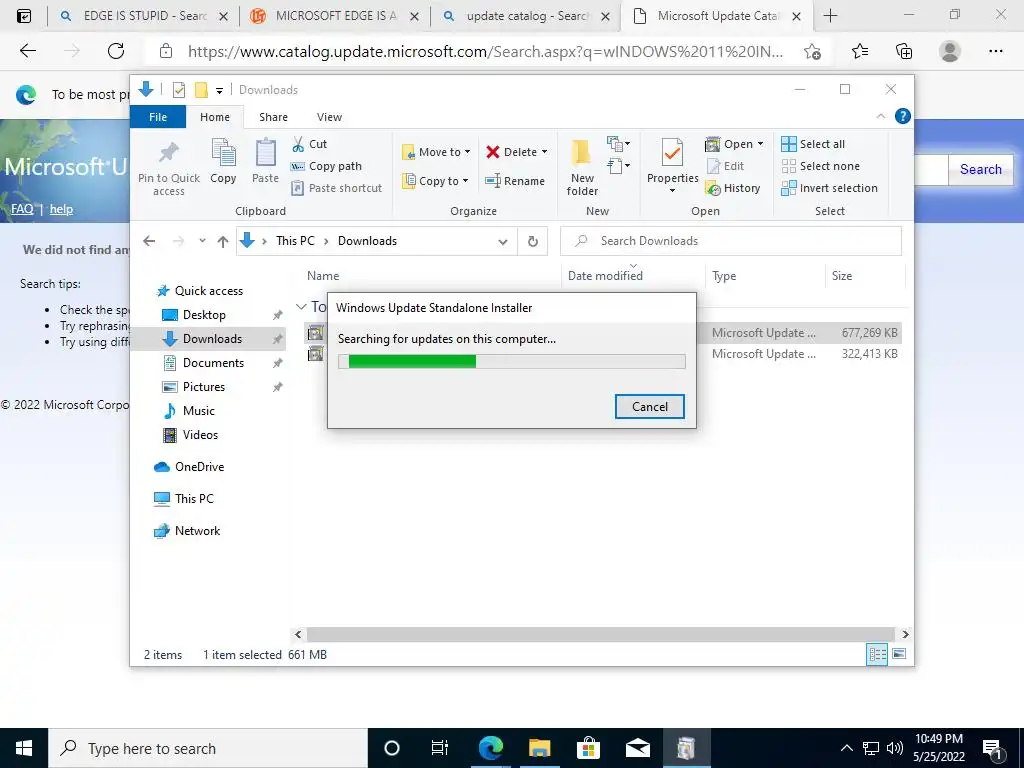Switch to the Home ribbon tab
Image resolution: width=1024 pixels, height=768 pixels.
coord(215,117)
